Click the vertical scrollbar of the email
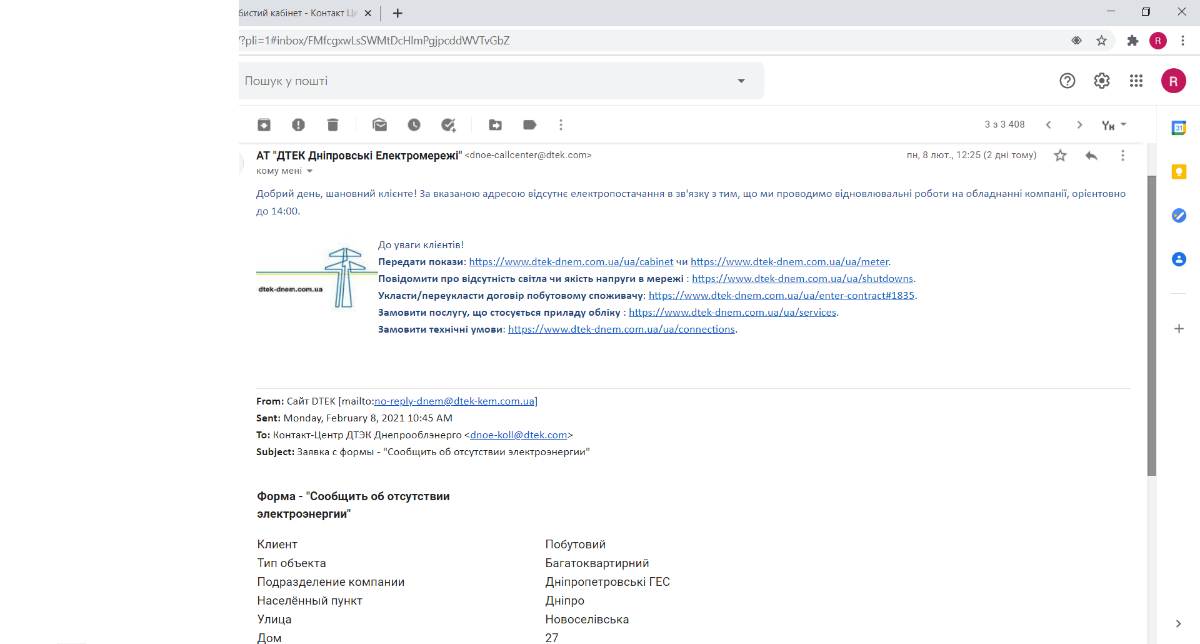This screenshot has height=644, width=1200. click(1151, 325)
